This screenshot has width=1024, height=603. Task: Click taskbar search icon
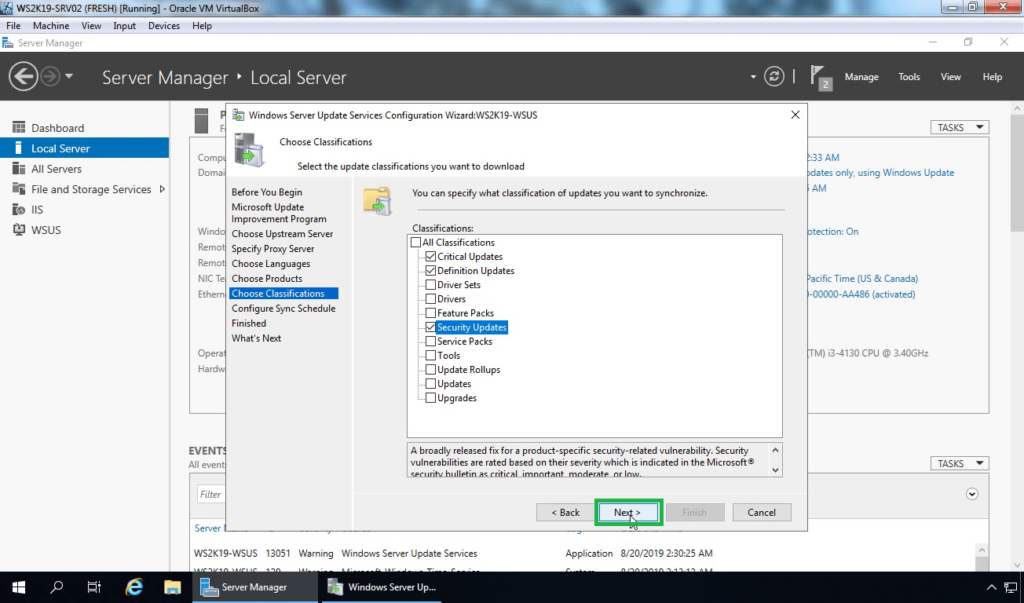click(x=56, y=587)
